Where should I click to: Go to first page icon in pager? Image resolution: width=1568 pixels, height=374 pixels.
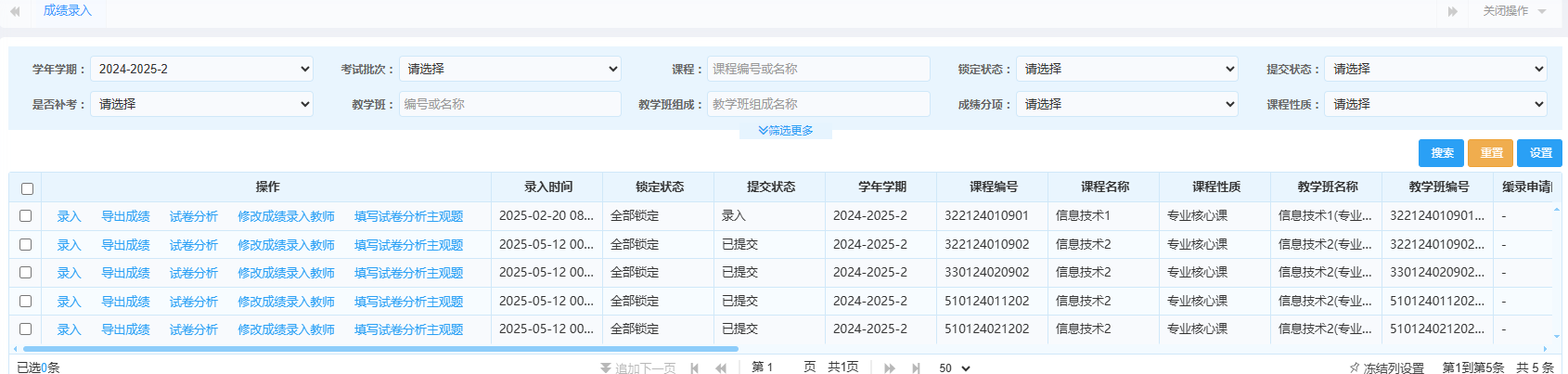click(694, 368)
